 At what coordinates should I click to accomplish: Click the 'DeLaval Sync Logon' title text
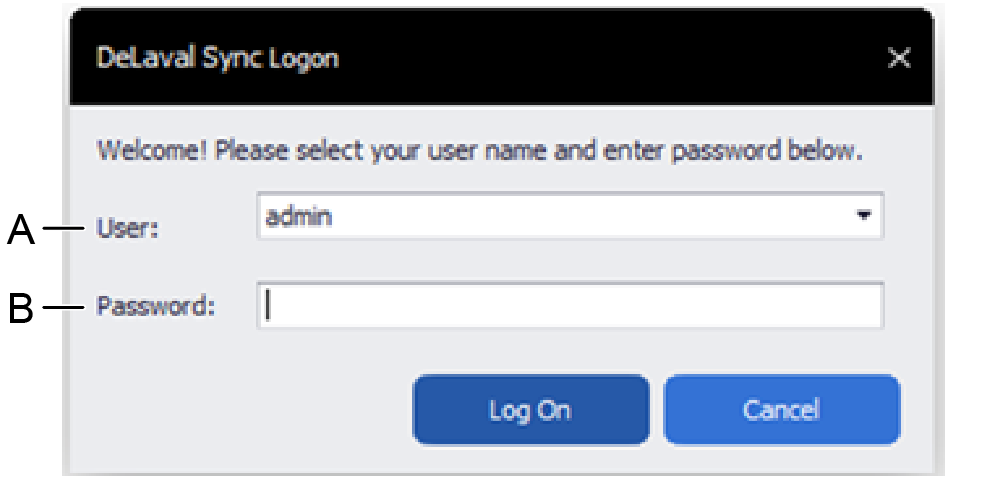coord(217,58)
